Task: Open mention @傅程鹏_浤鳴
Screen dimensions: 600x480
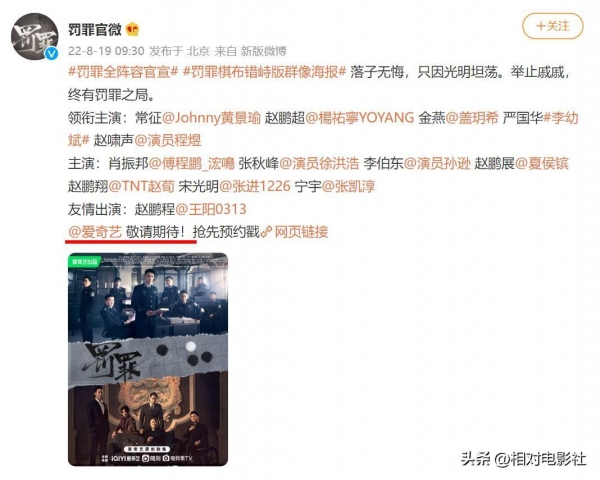Action: tap(191, 163)
